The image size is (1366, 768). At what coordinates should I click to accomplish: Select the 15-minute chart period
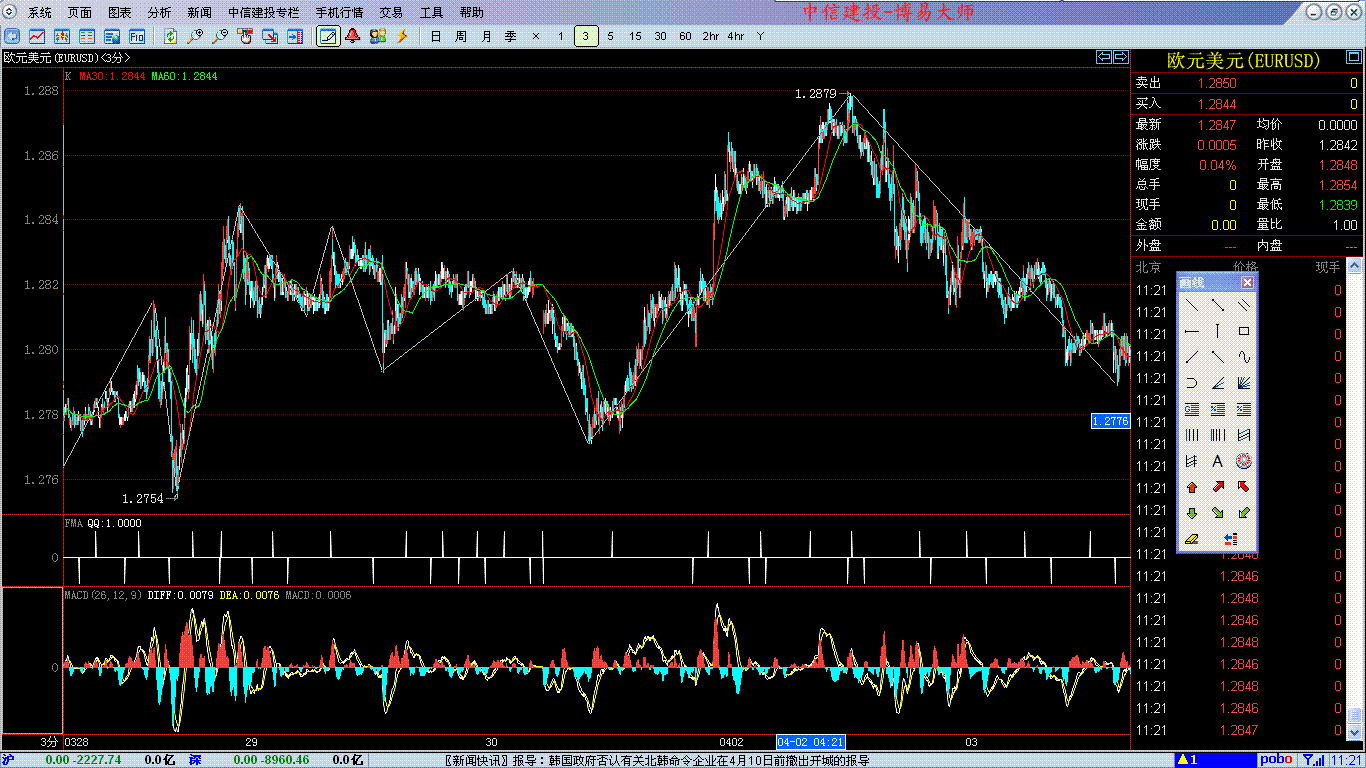click(x=636, y=36)
